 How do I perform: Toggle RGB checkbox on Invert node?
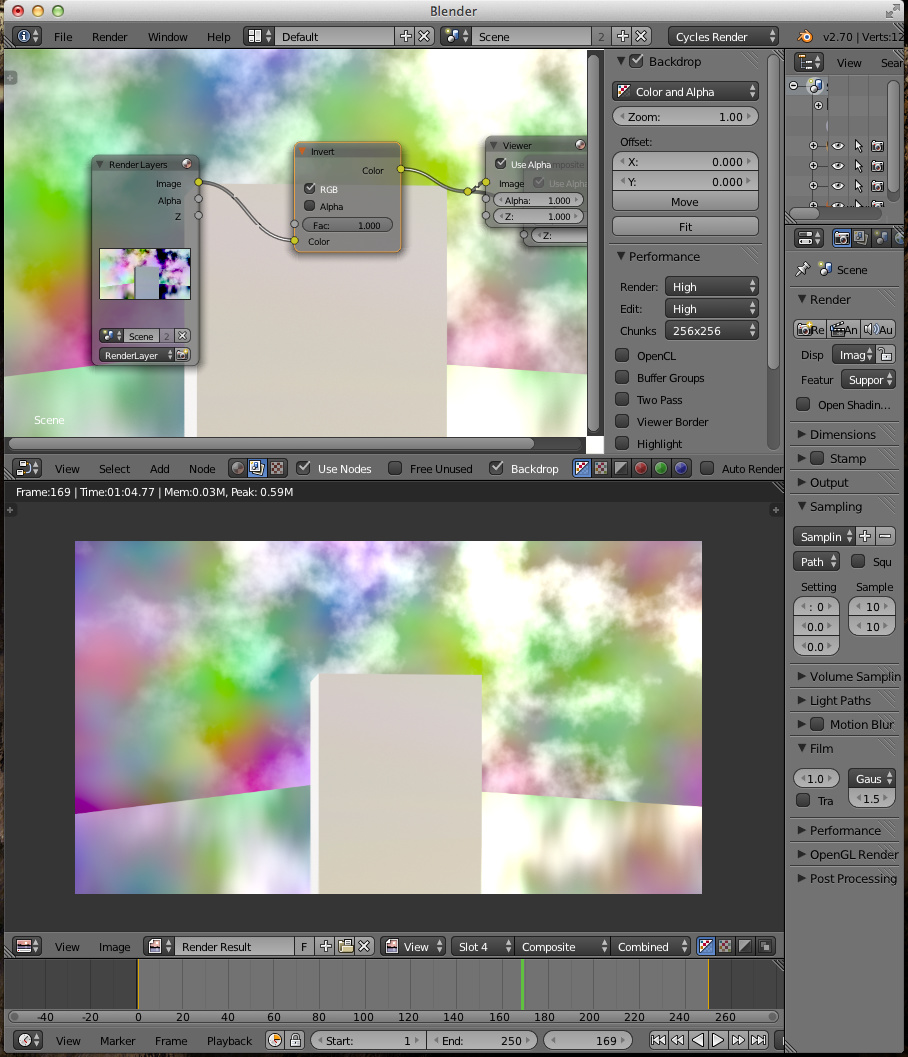tap(310, 189)
